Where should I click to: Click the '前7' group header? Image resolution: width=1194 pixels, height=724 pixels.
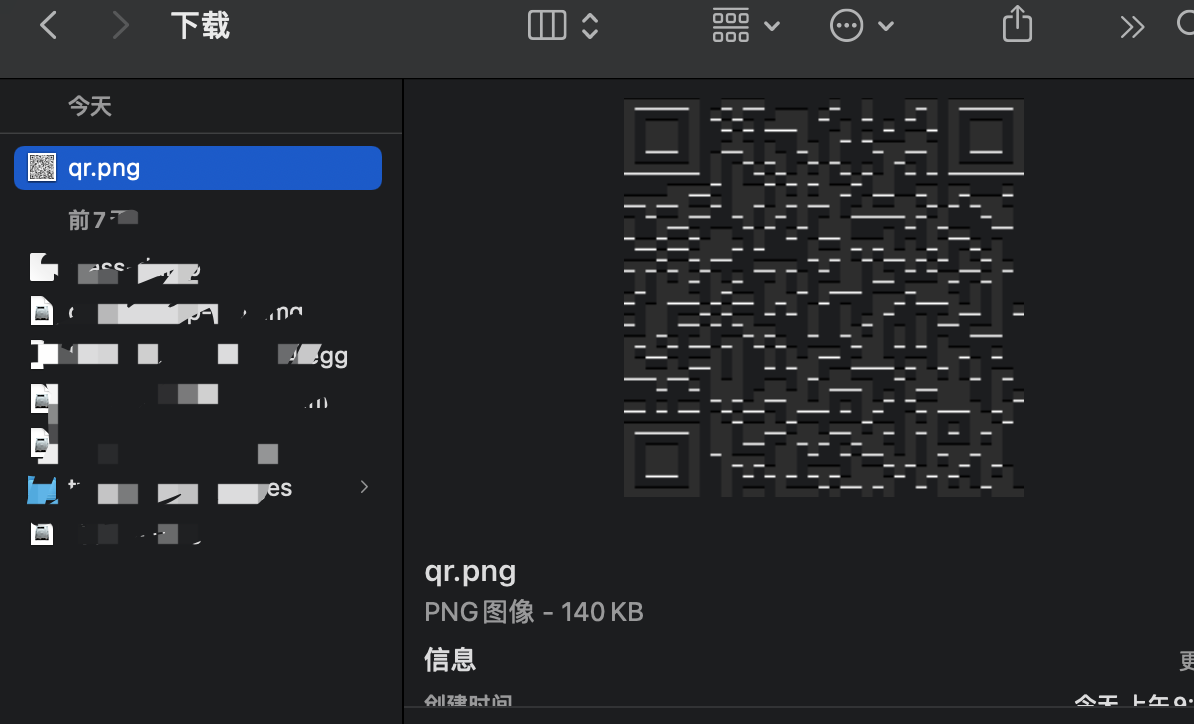click(x=103, y=219)
